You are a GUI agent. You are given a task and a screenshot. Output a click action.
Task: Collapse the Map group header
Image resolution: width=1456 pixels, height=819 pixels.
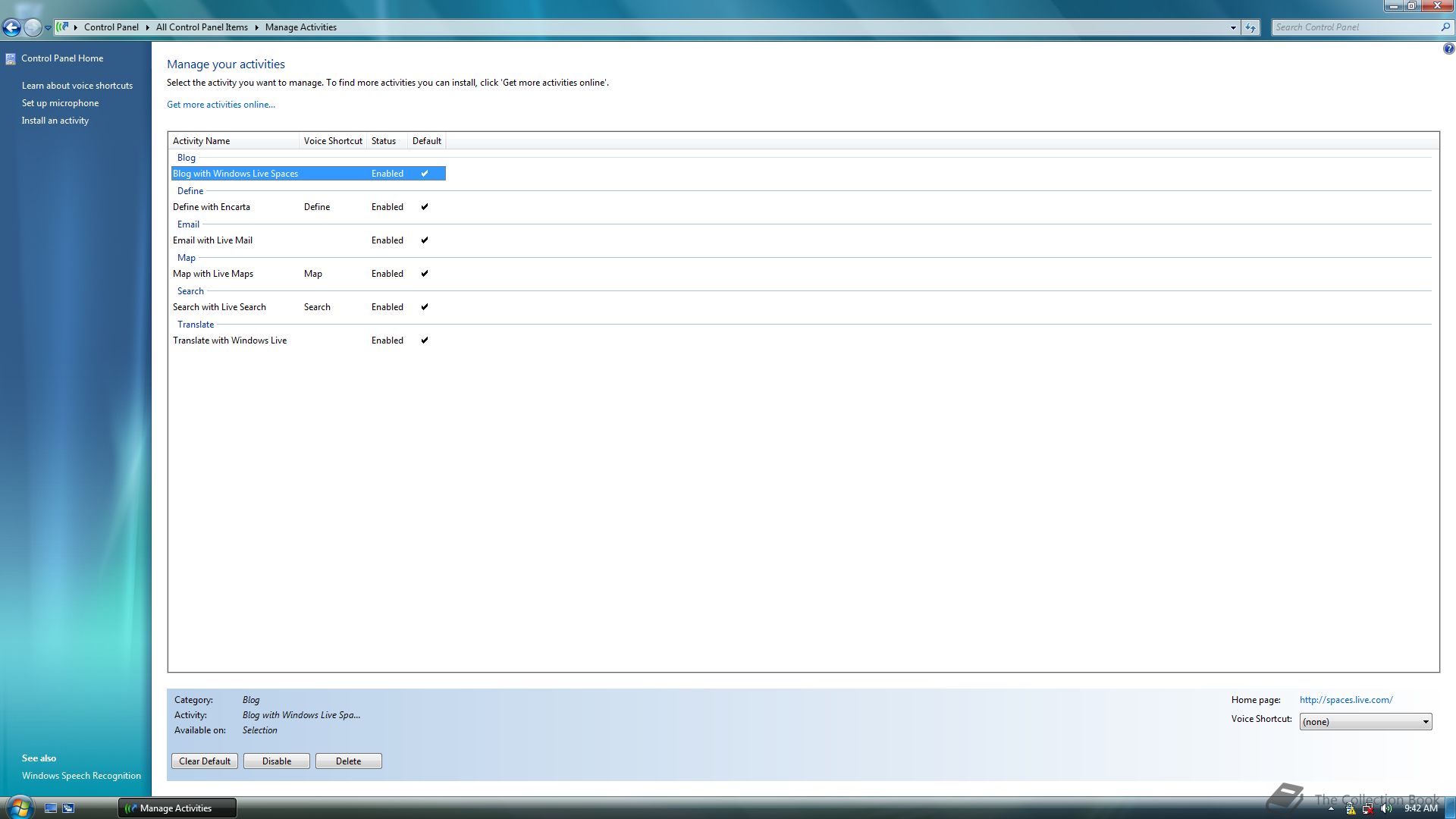click(x=187, y=258)
